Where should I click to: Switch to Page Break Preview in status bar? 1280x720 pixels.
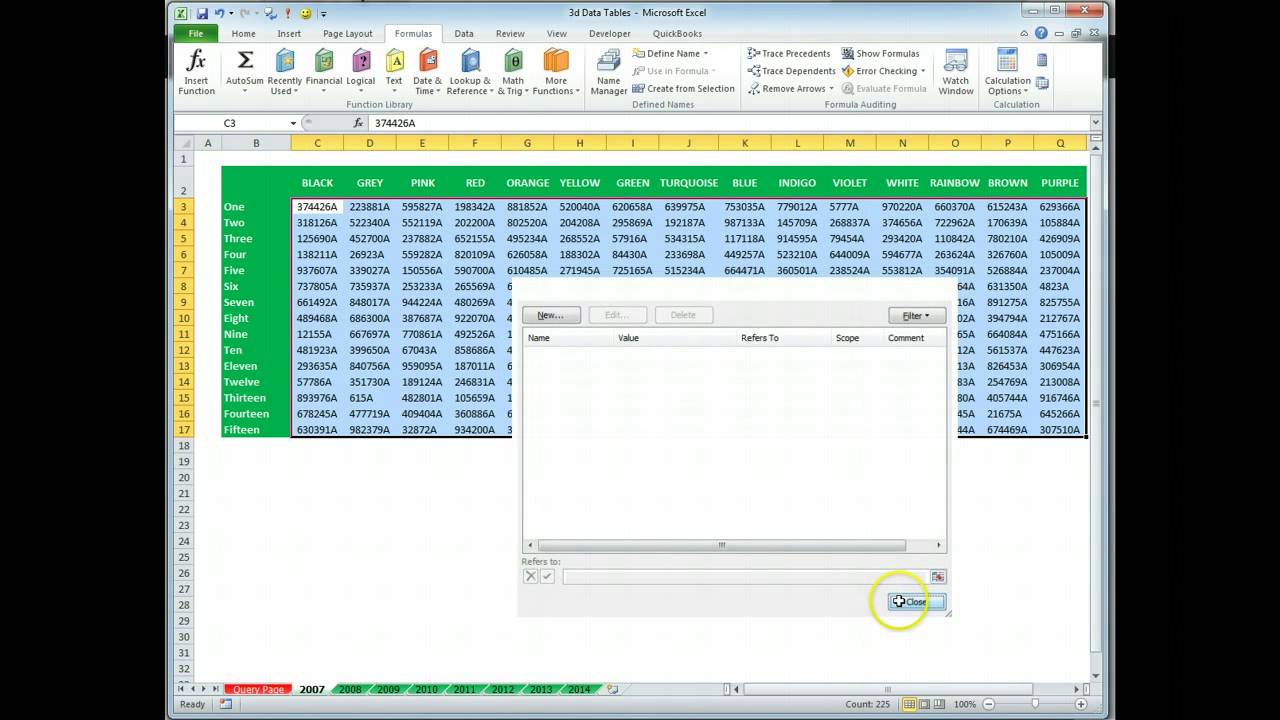(940, 704)
